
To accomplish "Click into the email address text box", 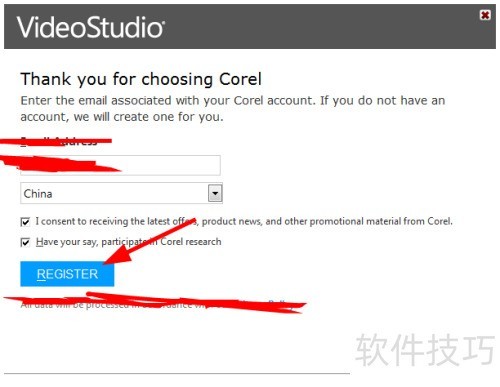I will pos(120,165).
